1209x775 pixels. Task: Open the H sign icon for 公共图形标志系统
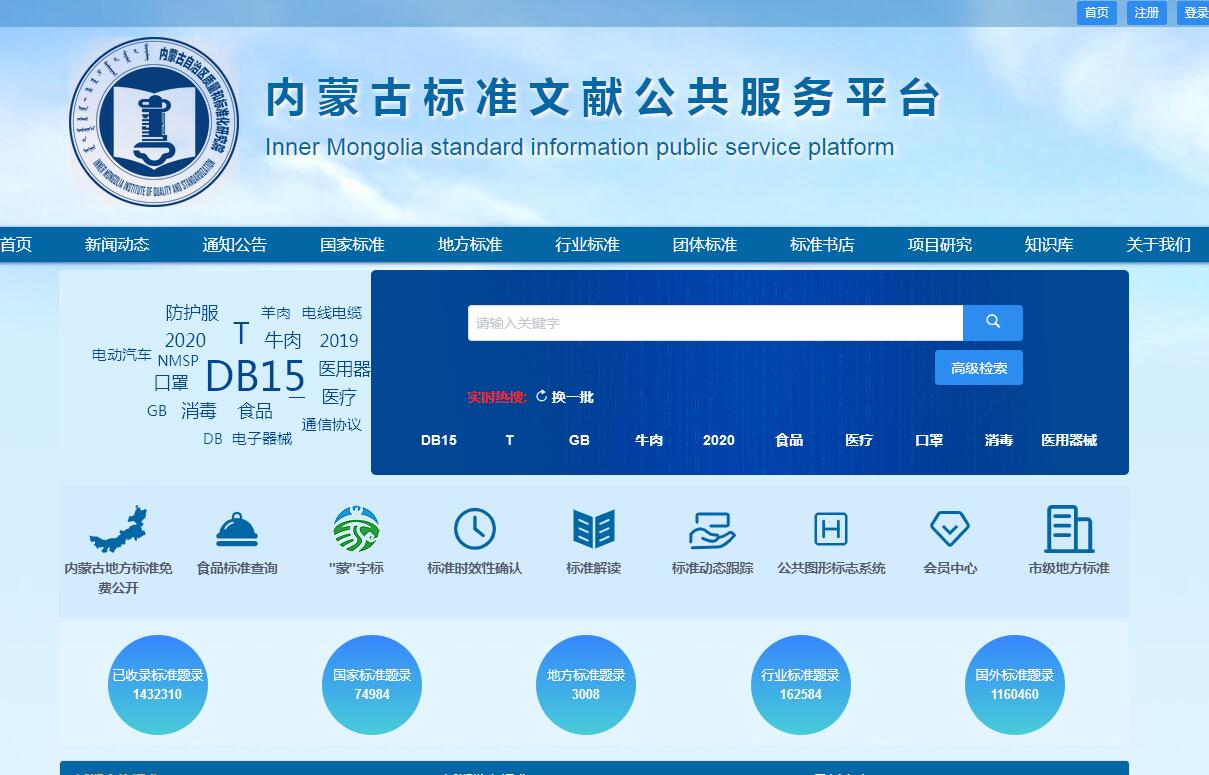831,529
